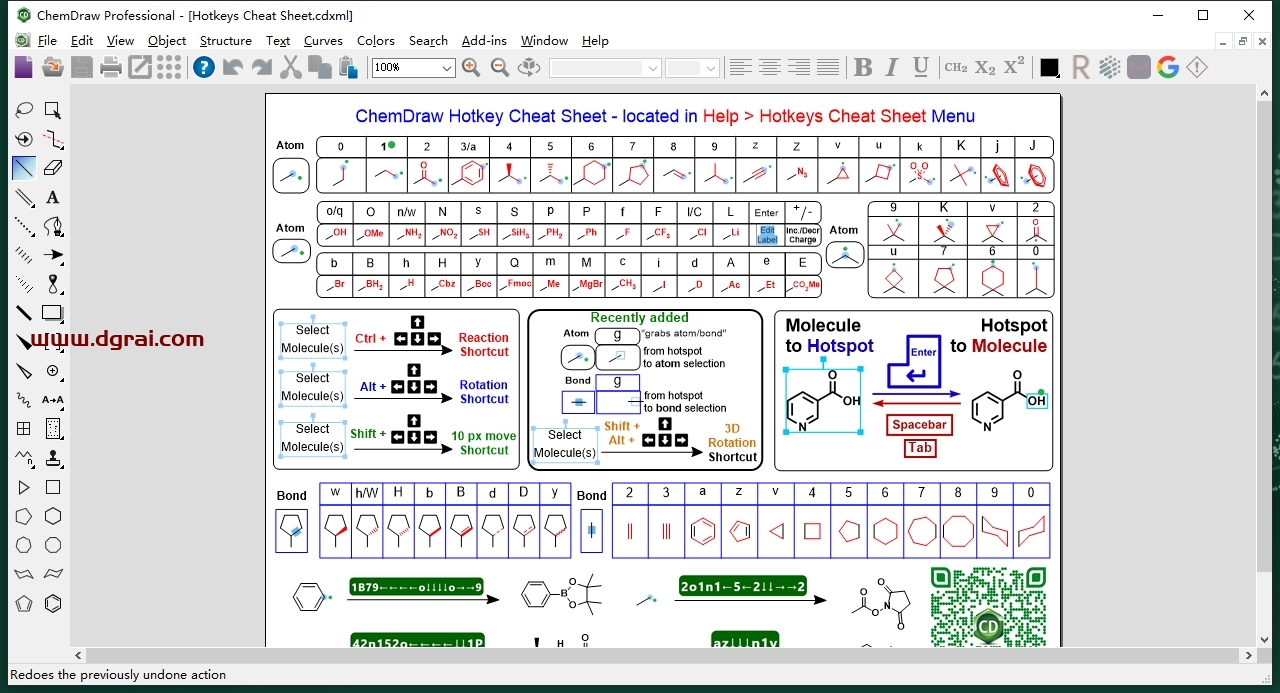Image resolution: width=1280 pixels, height=693 pixels.
Task: Open the File menu
Action: click(x=48, y=41)
